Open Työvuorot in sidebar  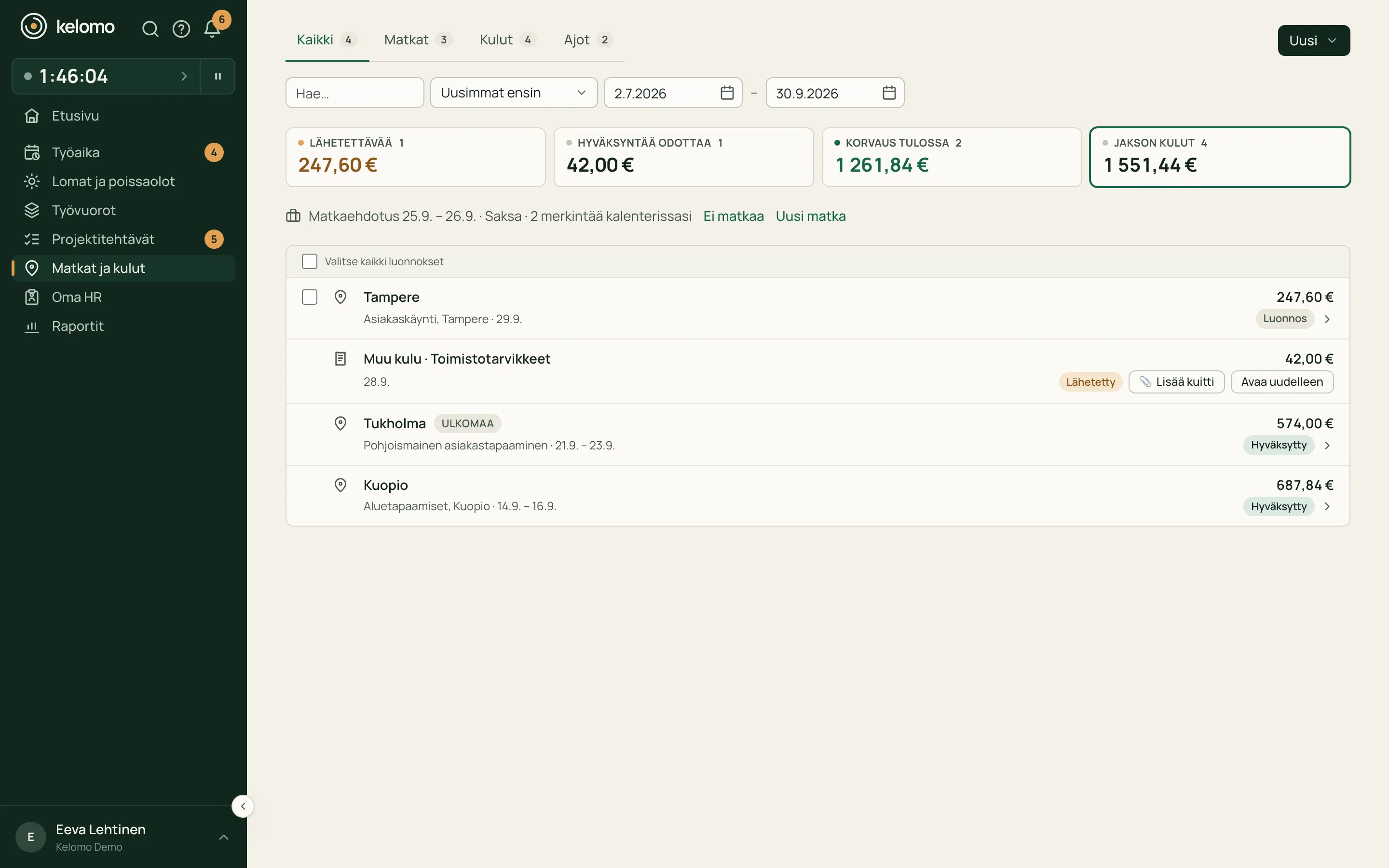click(x=123, y=210)
